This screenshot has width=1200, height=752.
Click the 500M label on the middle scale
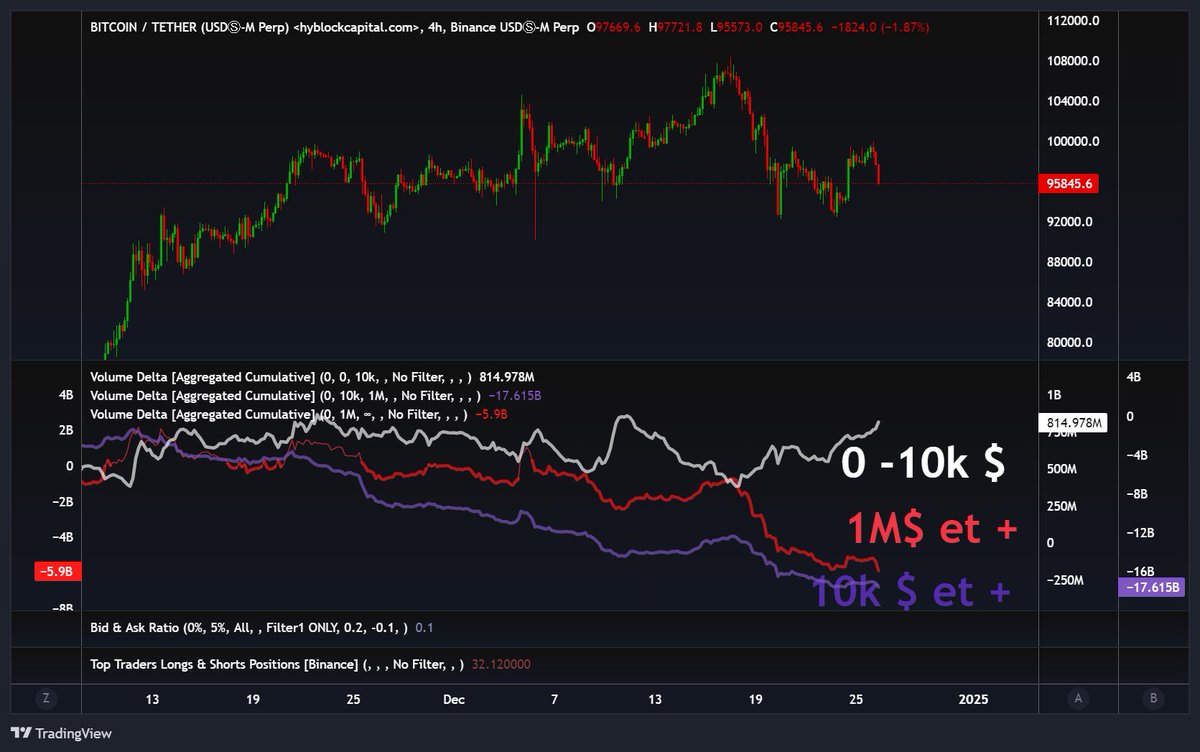tap(1062, 469)
